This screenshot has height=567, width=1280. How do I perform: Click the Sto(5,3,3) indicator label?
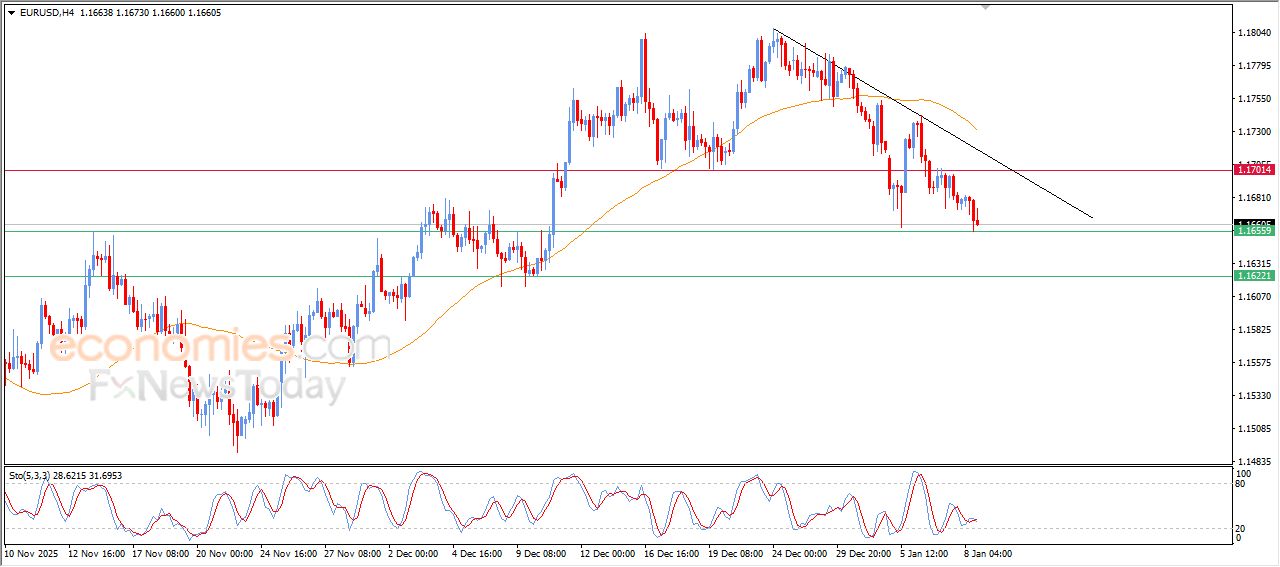point(33,476)
